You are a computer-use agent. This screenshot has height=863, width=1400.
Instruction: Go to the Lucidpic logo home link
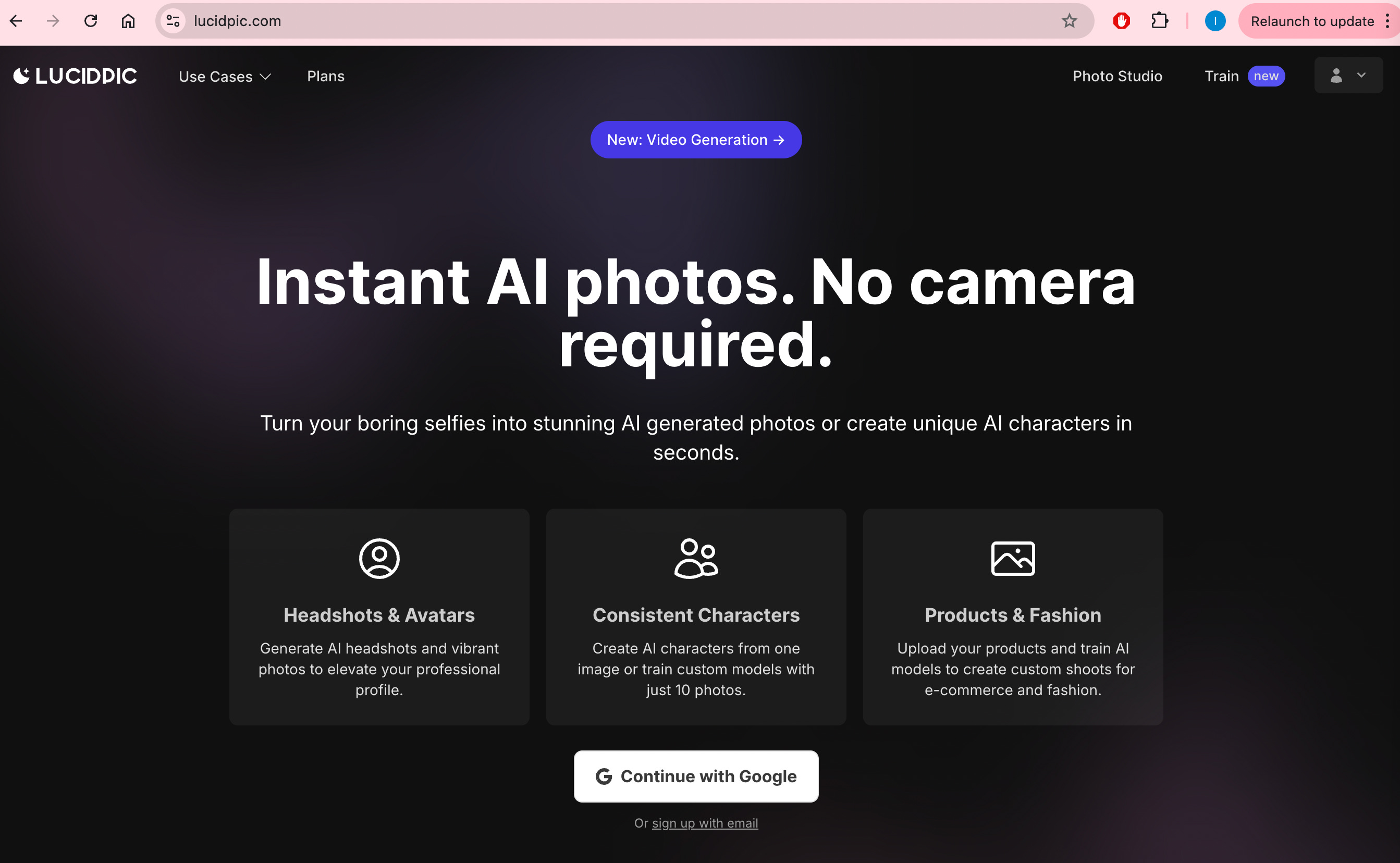click(75, 76)
